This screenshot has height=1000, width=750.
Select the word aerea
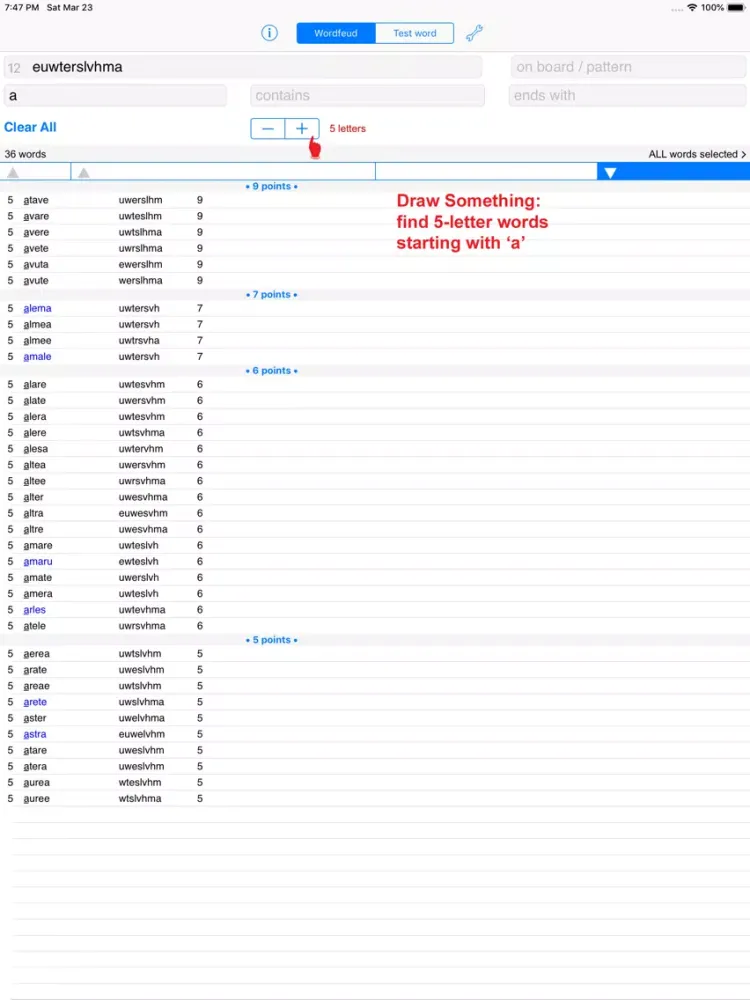point(36,654)
